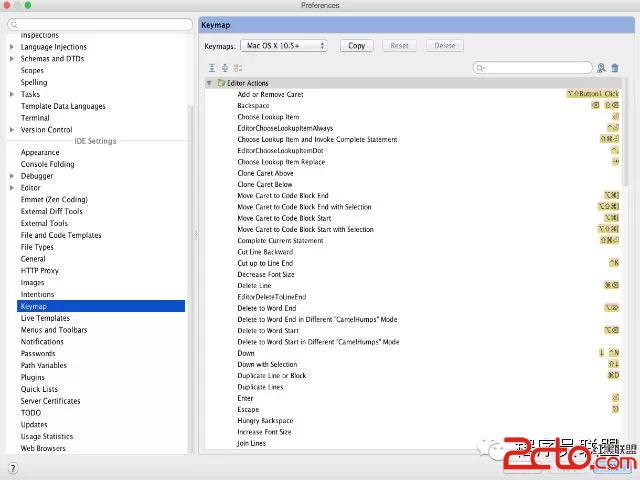Expand the Version Control node
The image size is (640, 480).
coord(12,130)
